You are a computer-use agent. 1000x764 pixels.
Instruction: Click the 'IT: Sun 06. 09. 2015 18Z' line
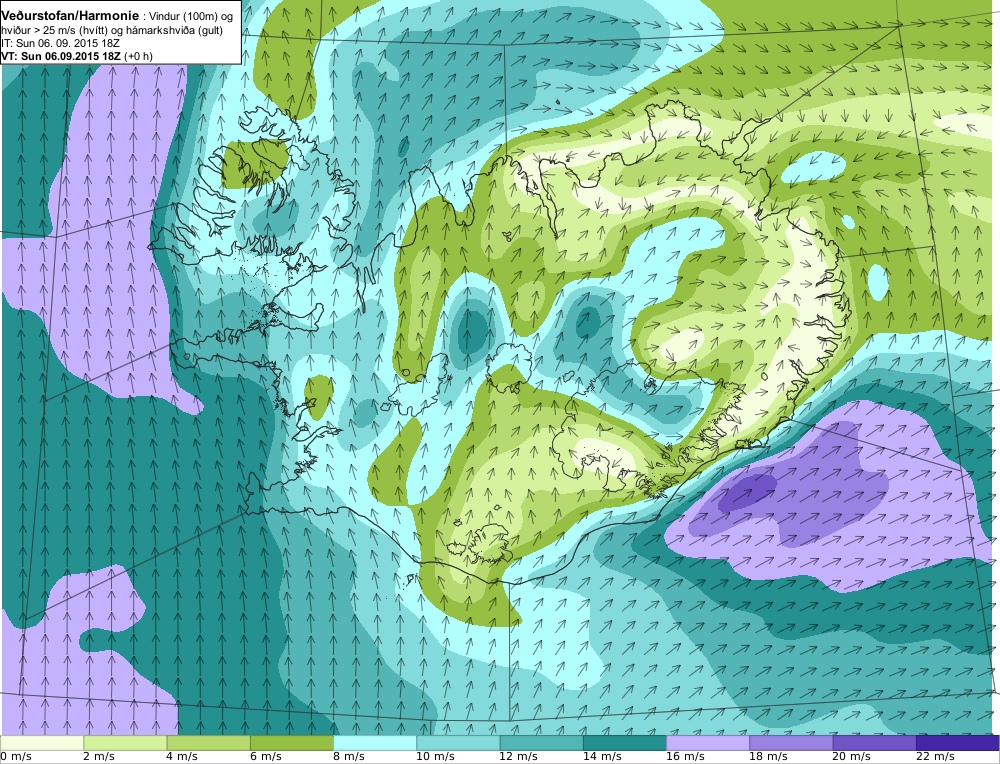(x=61, y=43)
